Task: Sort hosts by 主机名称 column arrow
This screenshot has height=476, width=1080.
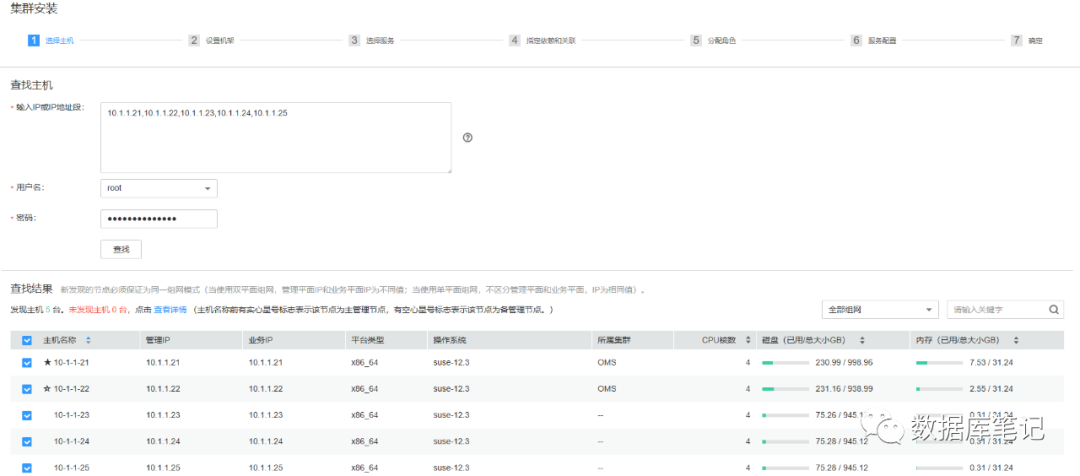Action: [x=88, y=340]
